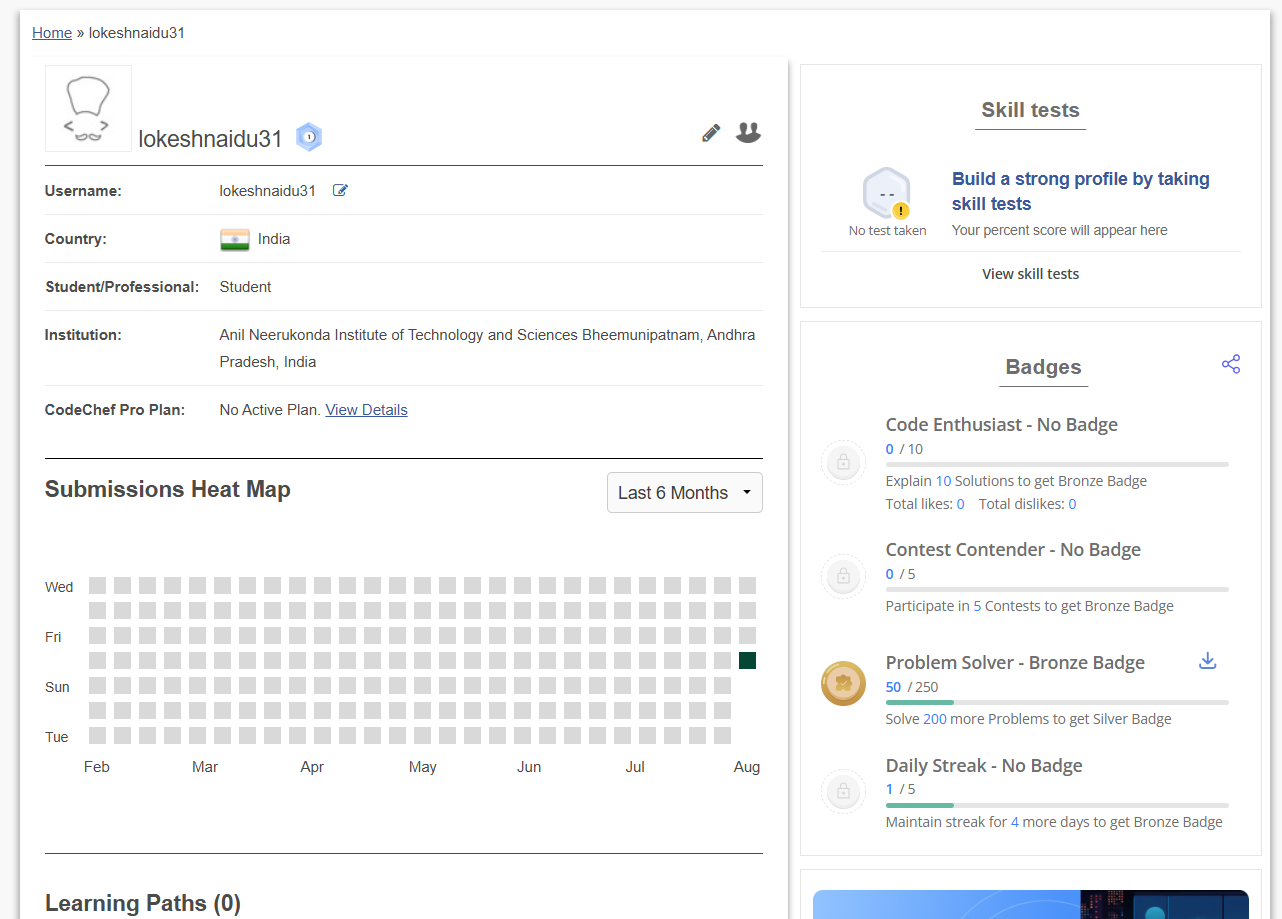Click the chef hat profile avatar
This screenshot has height=919, width=1282.
88,109
